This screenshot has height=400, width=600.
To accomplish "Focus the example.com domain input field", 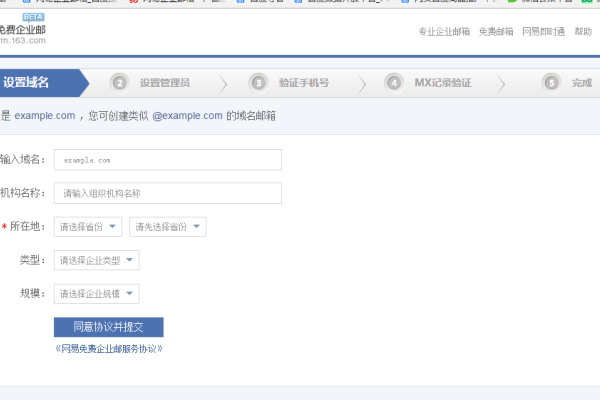I will coord(168,160).
